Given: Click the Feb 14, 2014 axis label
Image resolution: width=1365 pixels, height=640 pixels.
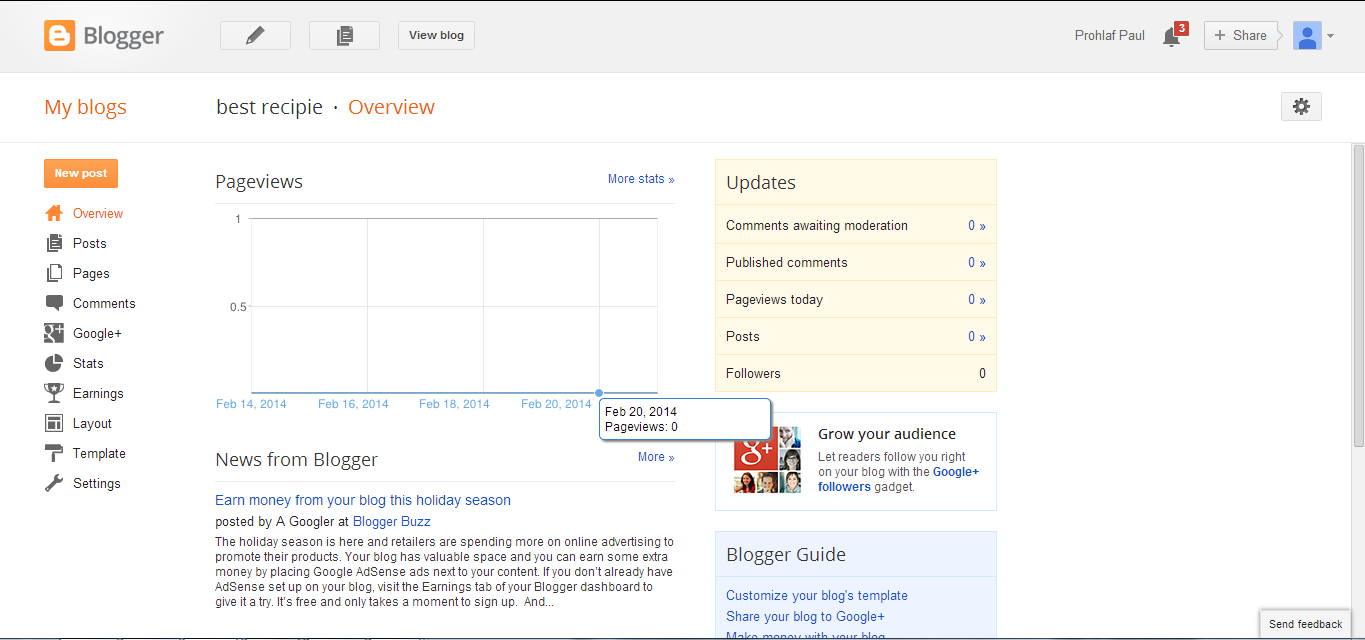Looking at the screenshot, I should point(251,404).
